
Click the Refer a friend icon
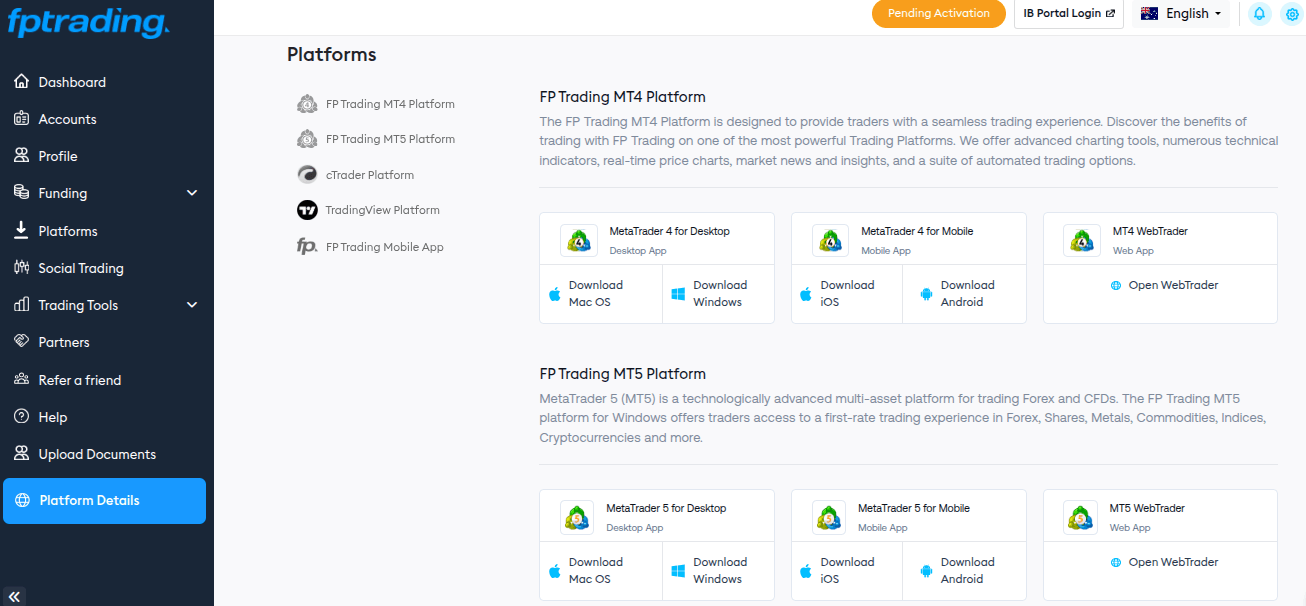click(21, 380)
